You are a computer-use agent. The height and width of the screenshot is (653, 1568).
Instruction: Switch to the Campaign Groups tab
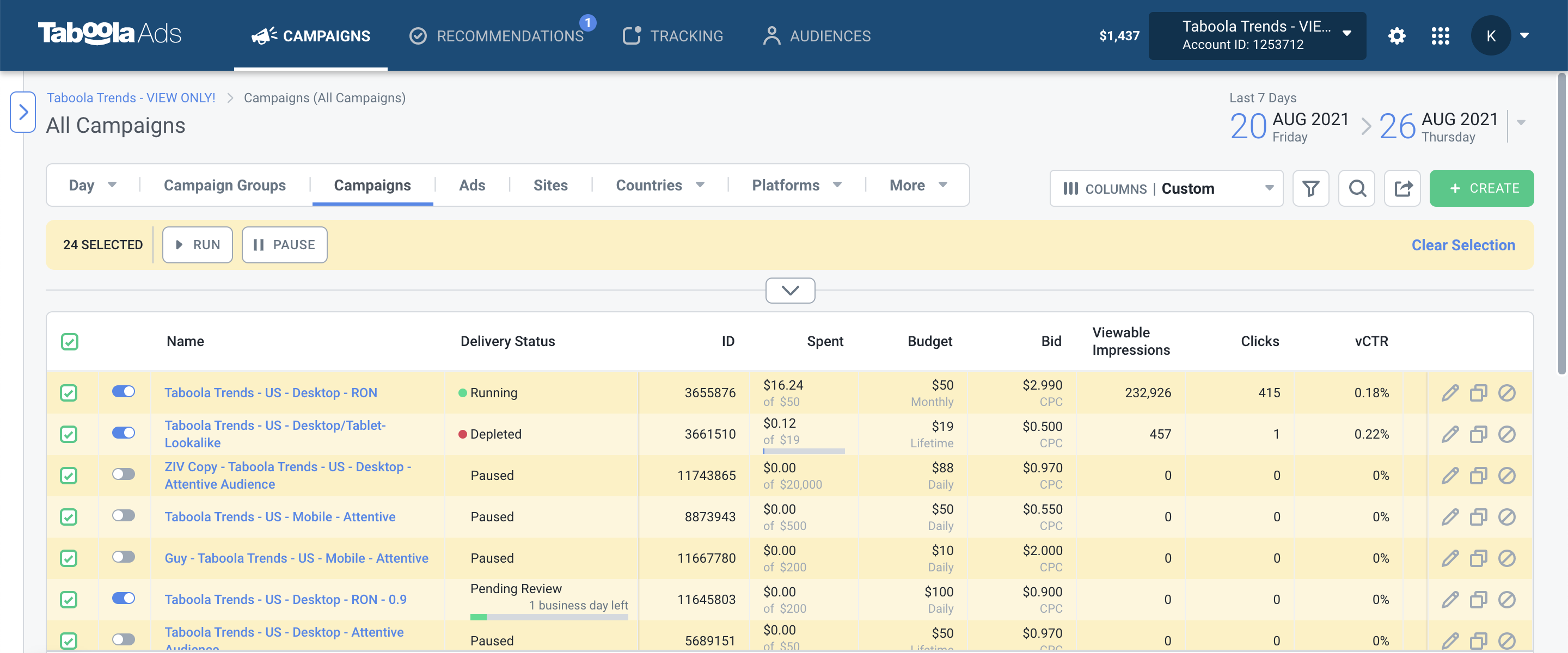pos(225,185)
